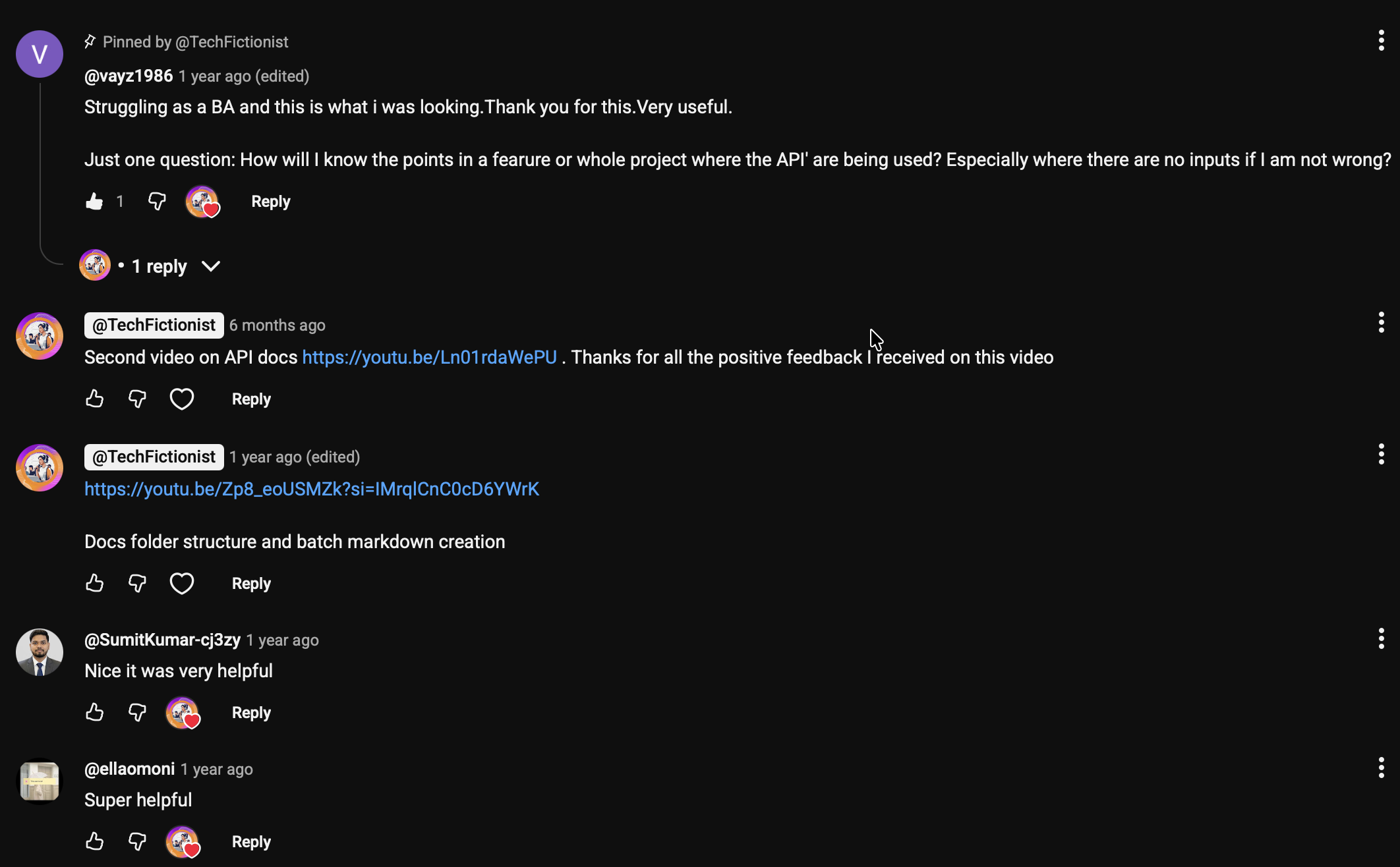Click the heart outline under the docs folder comment
1400x867 pixels.
coord(182,583)
